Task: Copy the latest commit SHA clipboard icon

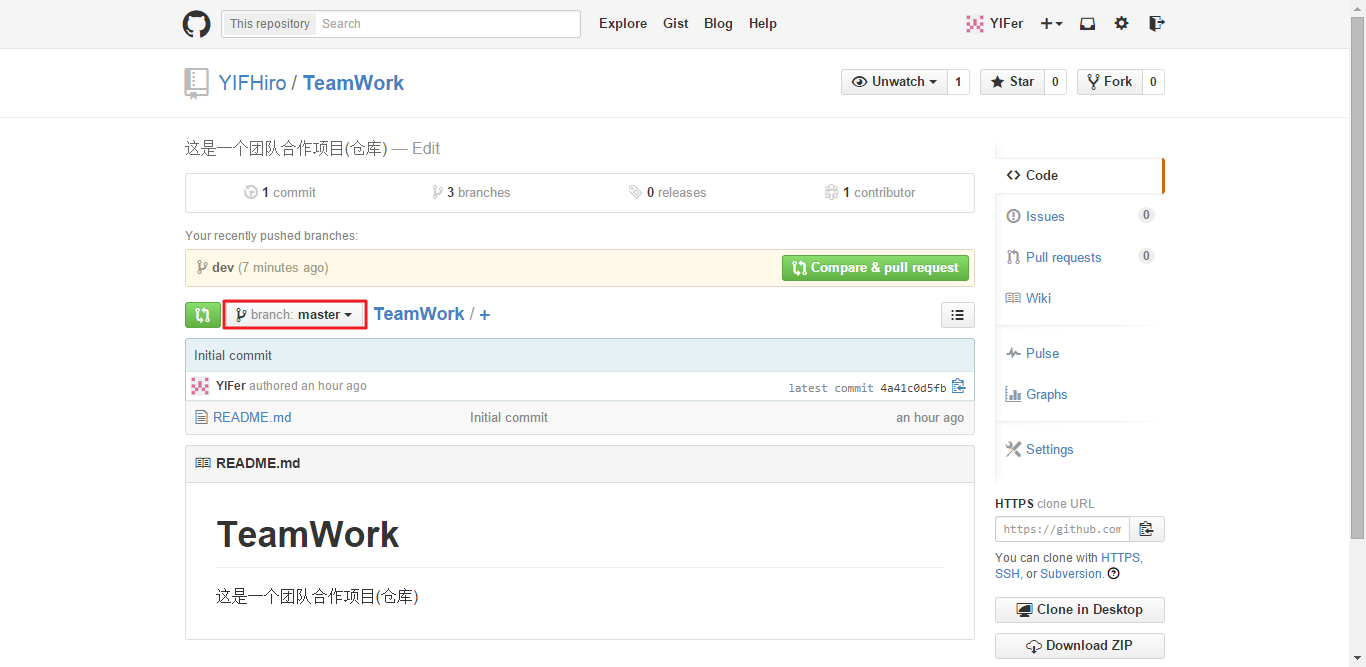Action: coord(958,386)
